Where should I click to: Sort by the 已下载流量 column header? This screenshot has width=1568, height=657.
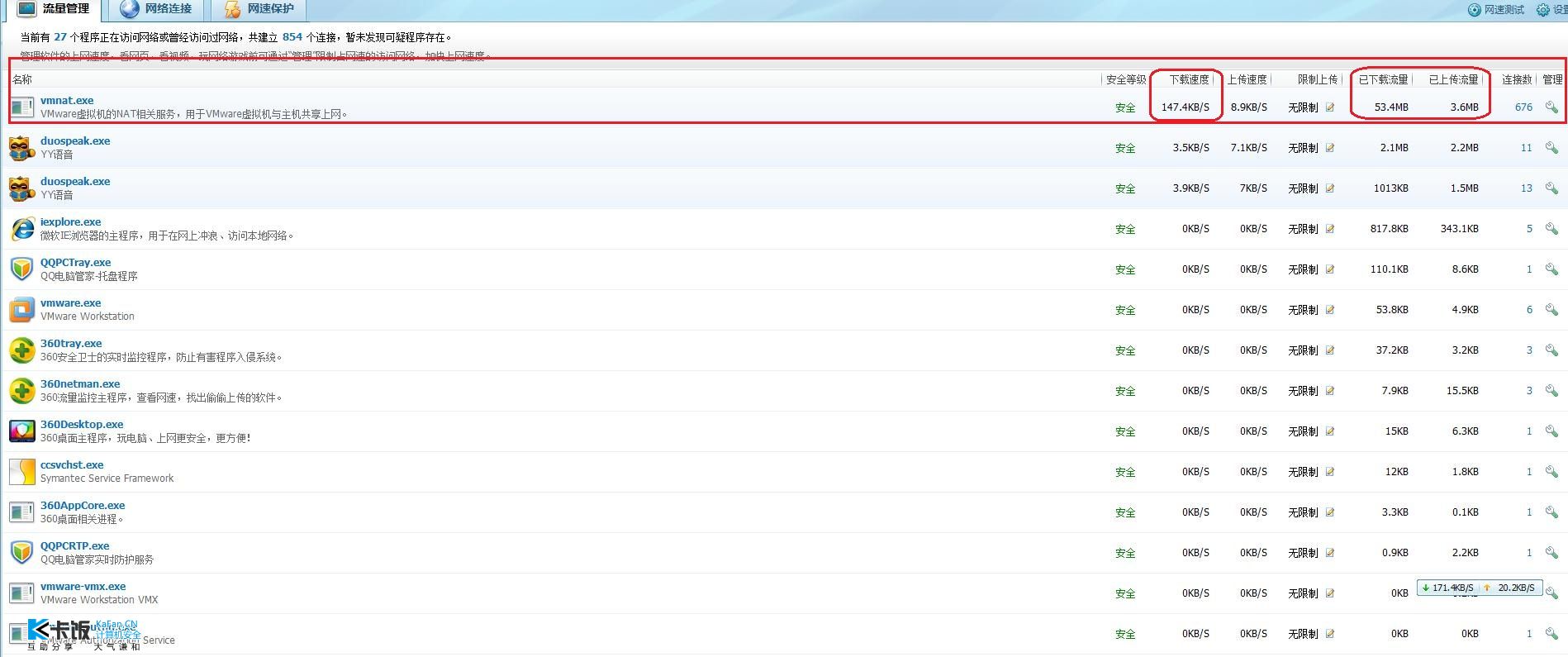(x=1383, y=79)
